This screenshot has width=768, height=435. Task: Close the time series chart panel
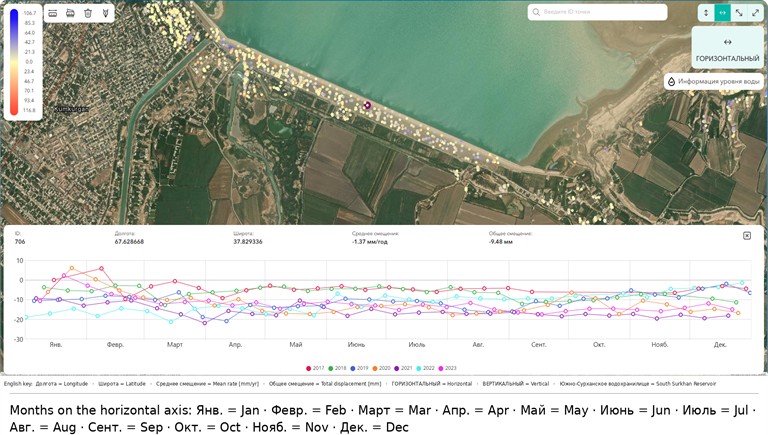[747, 236]
